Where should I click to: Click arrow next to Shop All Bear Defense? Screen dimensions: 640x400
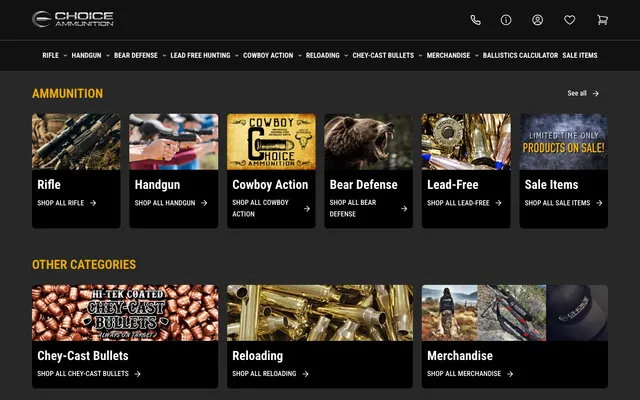pyautogui.click(x=404, y=209)
